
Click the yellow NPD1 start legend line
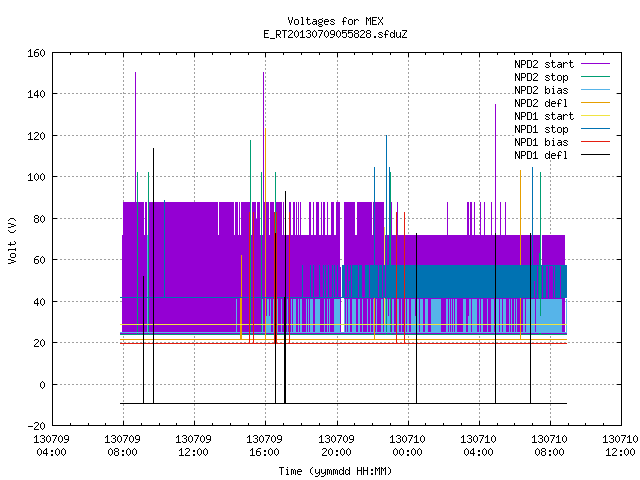pyautogui.click(x=595, y=116)
